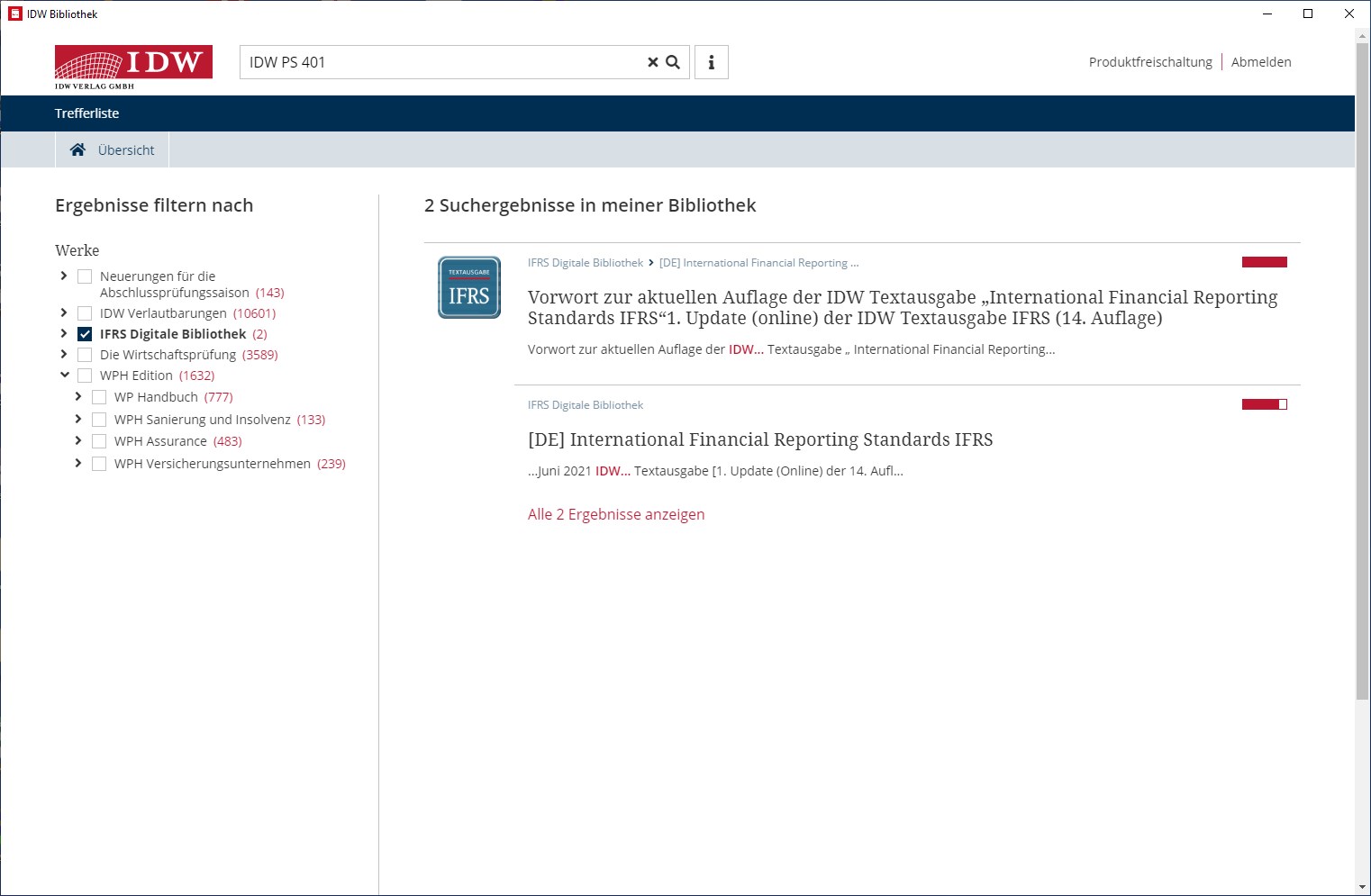
Task: Collapse WPH Edition node
Action: pos(64,375)
